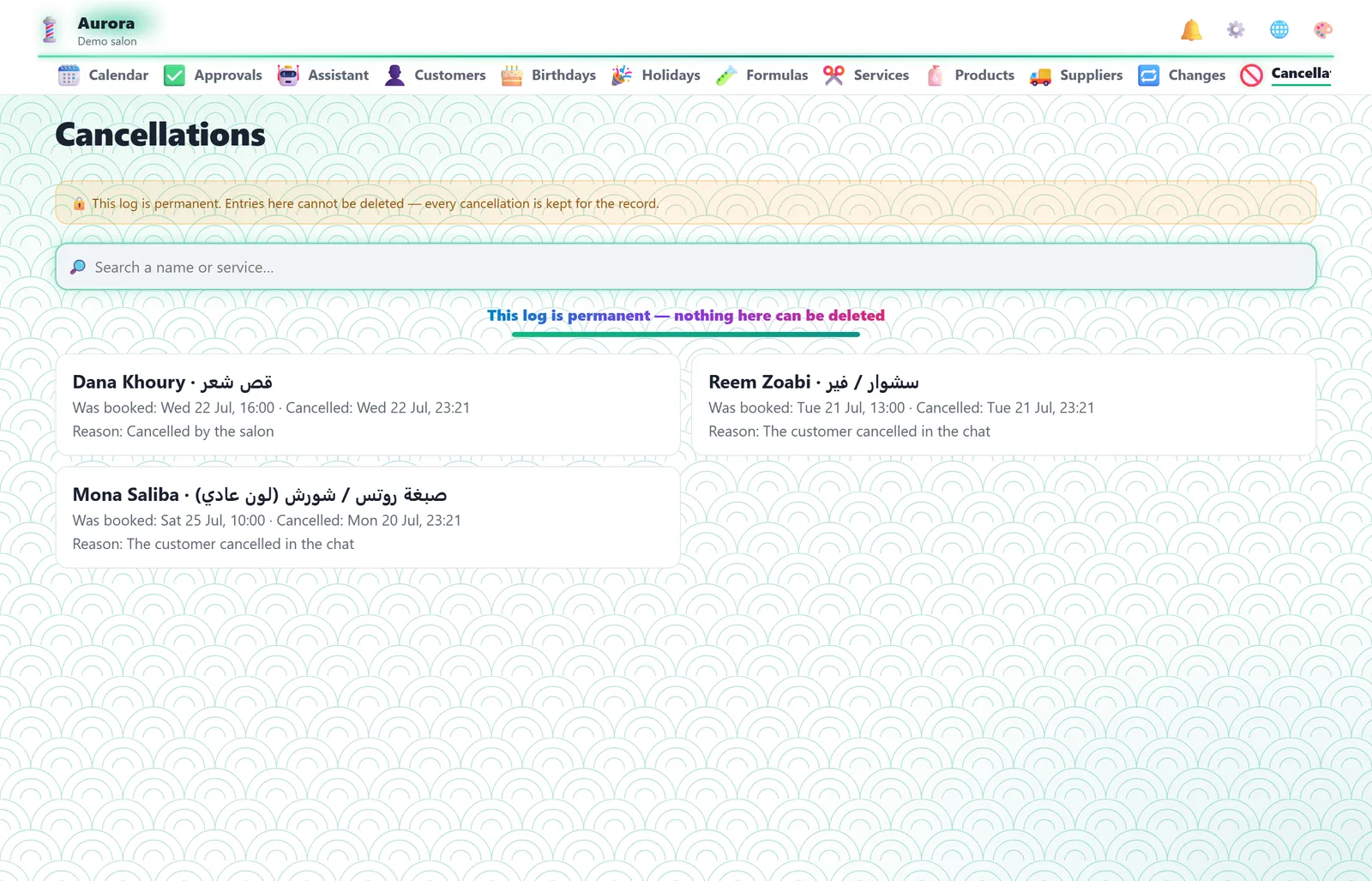Click the Assistant robot icon
This screenshot has height=881, width=1372.
click(288, 75)
